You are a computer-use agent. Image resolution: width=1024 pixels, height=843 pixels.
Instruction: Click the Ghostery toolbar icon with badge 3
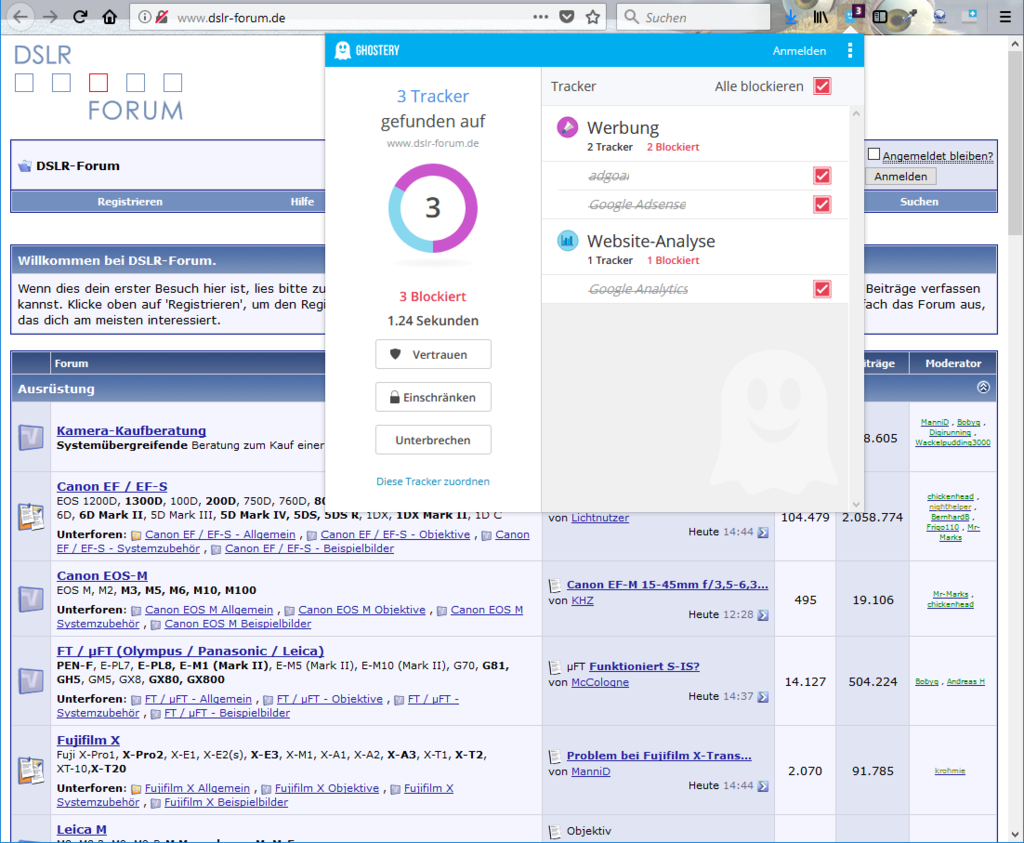pyautogui.click(x=852, y=16)
